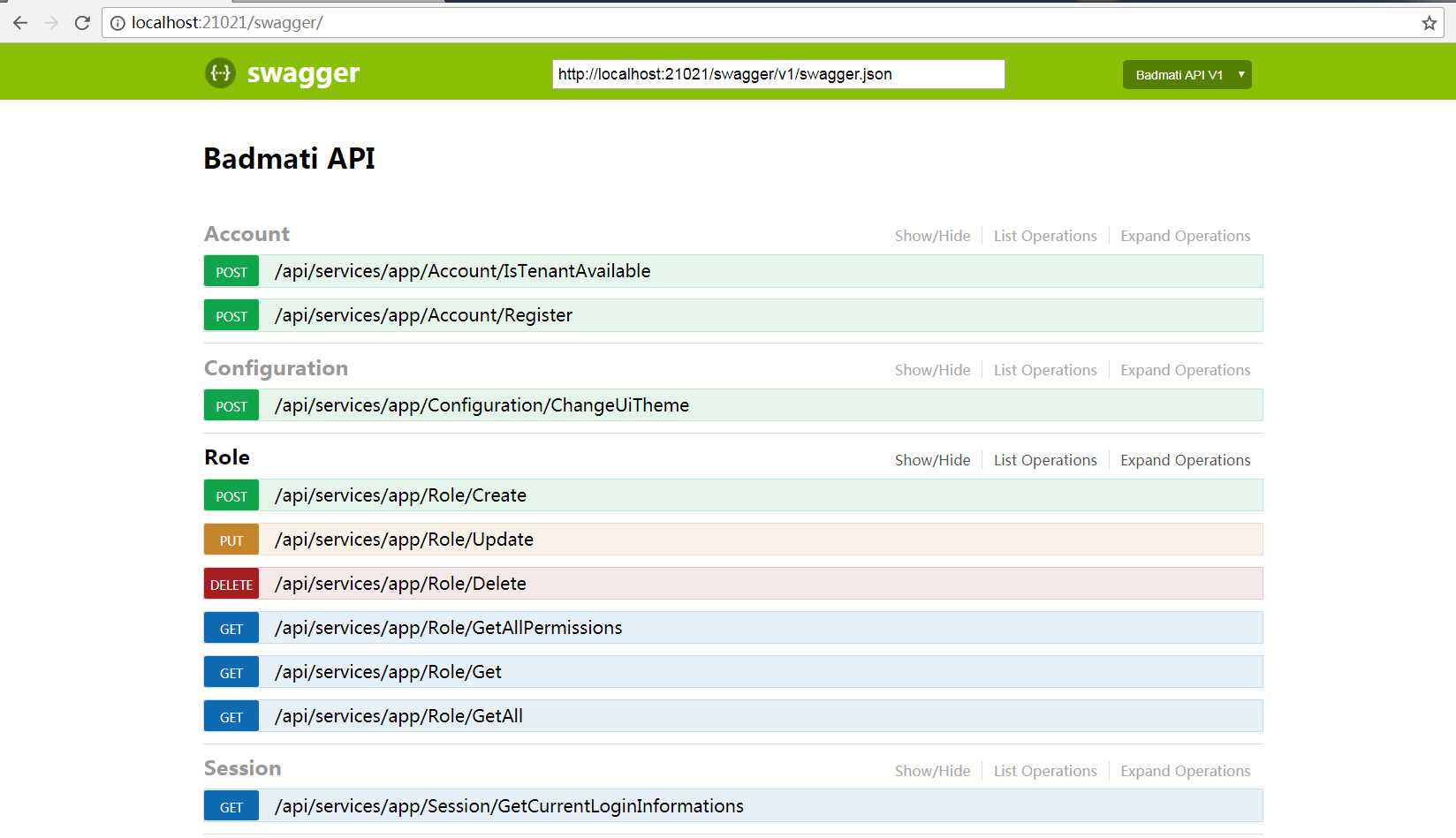Open the Configuration/ChangeUiTheme endpoint path

coord(482,405)
